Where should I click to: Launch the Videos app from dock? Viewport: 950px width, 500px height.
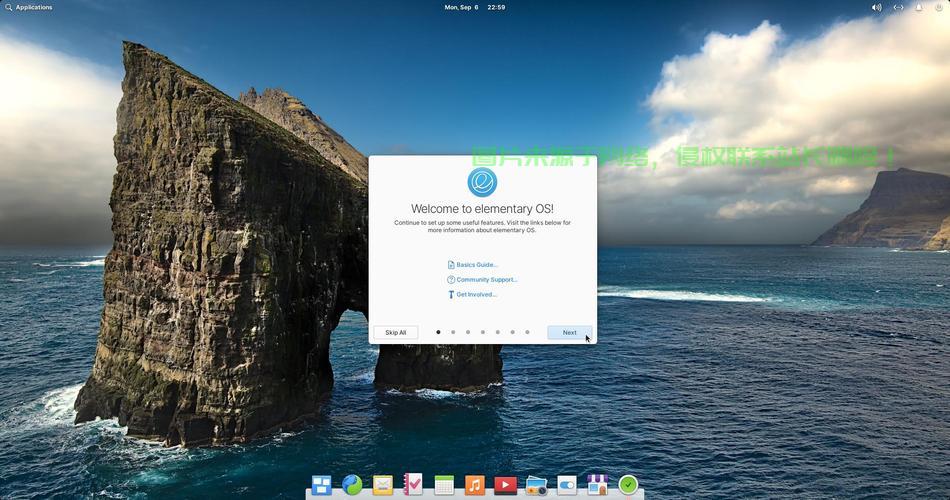pos(505,485)
